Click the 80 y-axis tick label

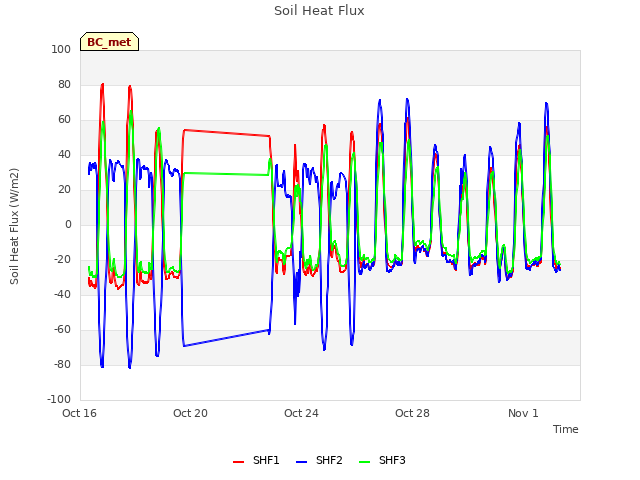click(x=64, y=84)
